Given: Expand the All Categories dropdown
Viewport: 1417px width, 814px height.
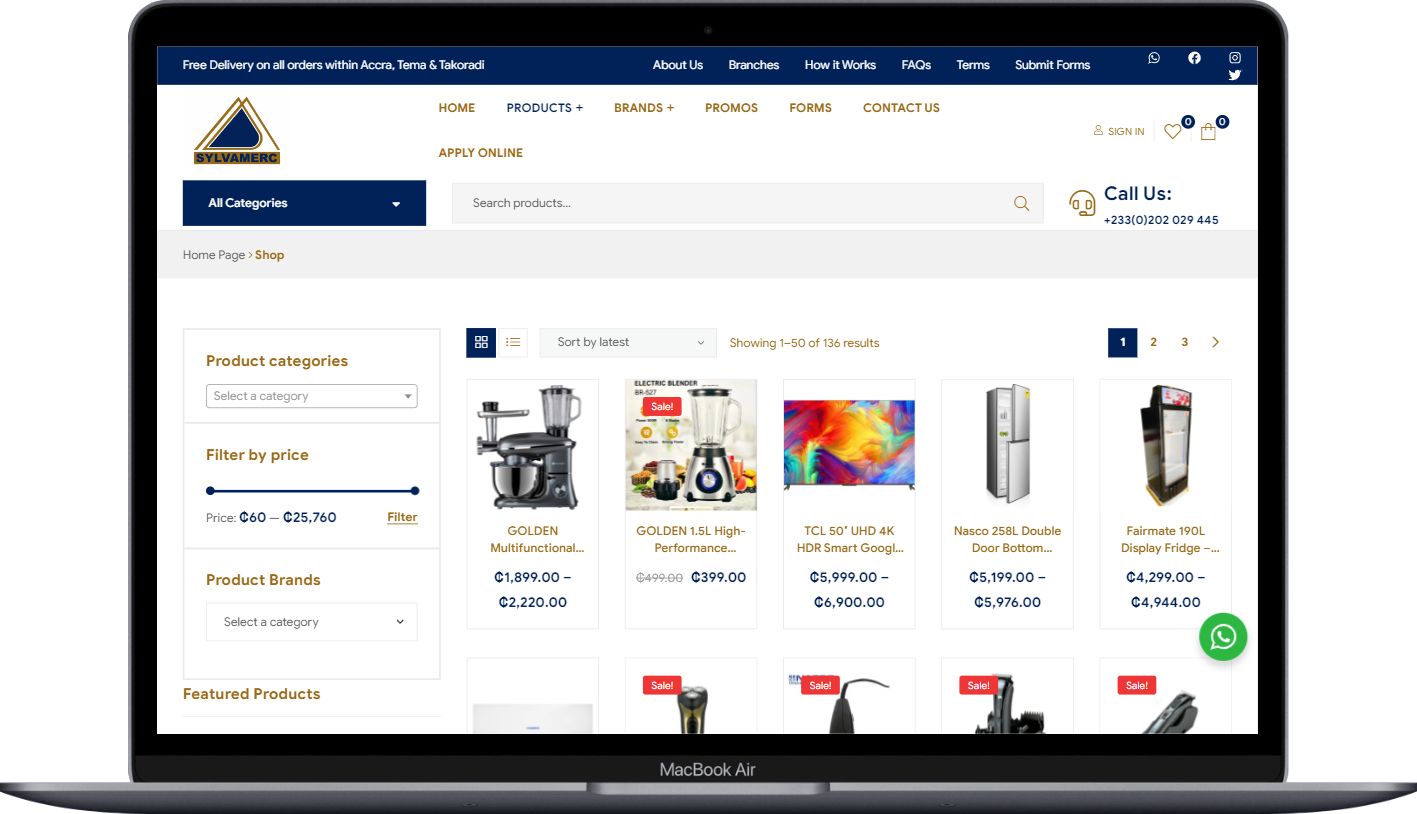Looking at the screenshot, I should (304, 203).
